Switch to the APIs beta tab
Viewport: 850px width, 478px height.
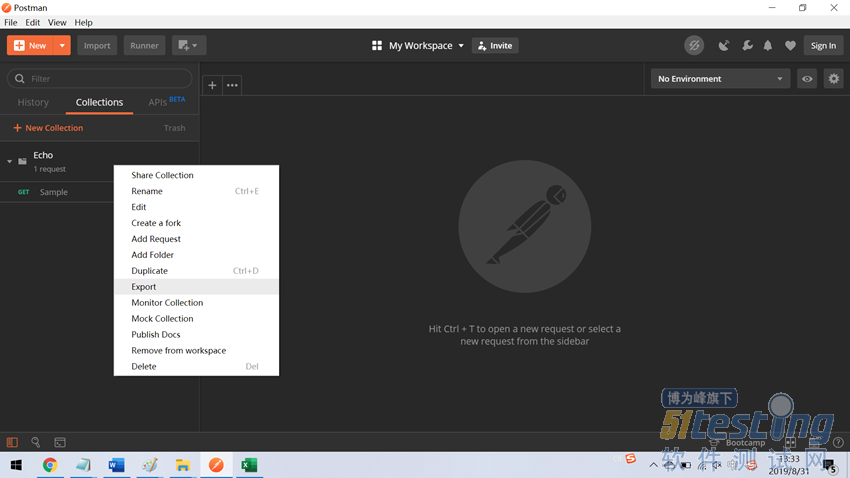pos(166,101)
